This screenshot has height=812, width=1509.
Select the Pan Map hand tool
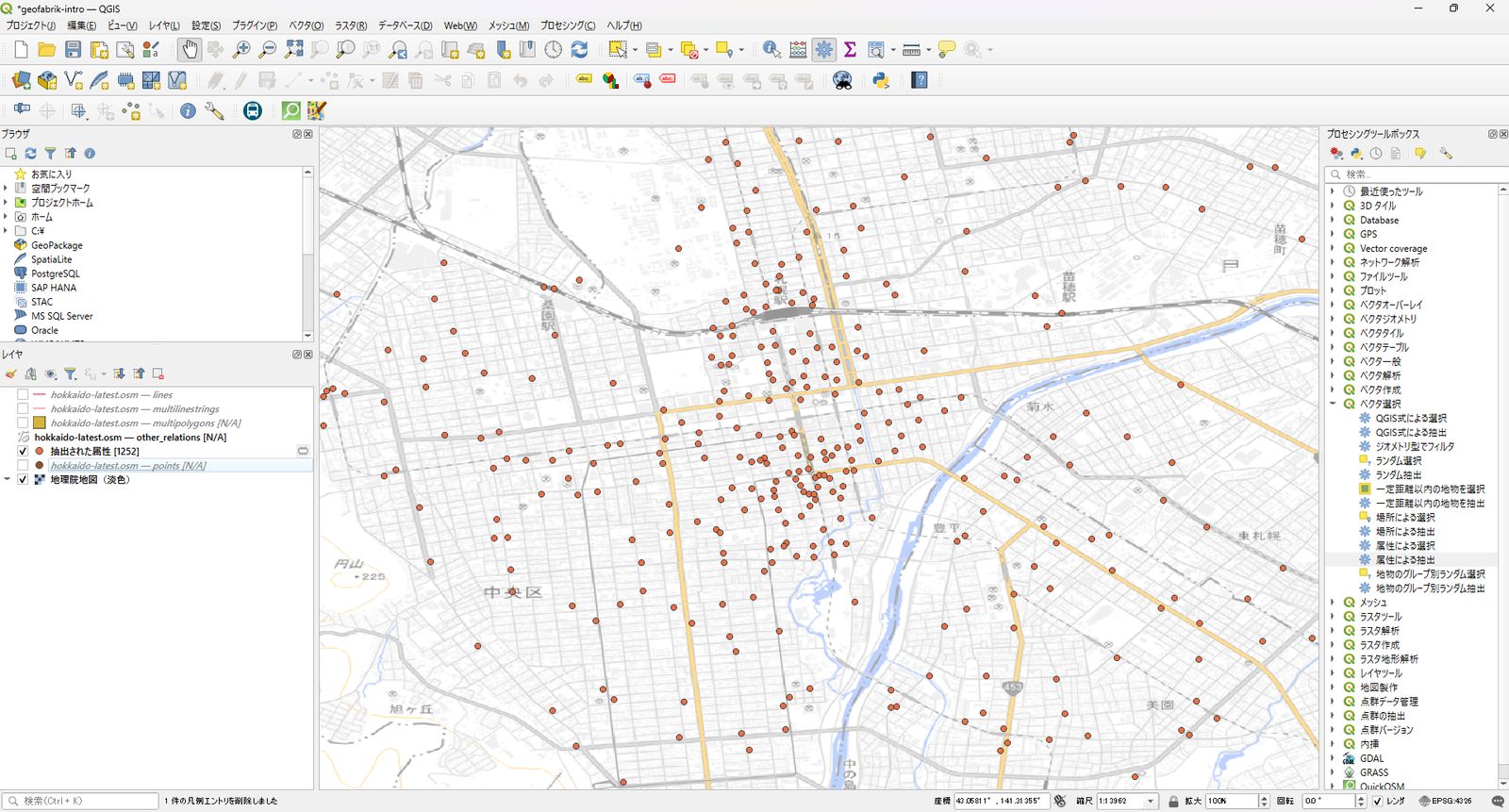click(190, 50)
